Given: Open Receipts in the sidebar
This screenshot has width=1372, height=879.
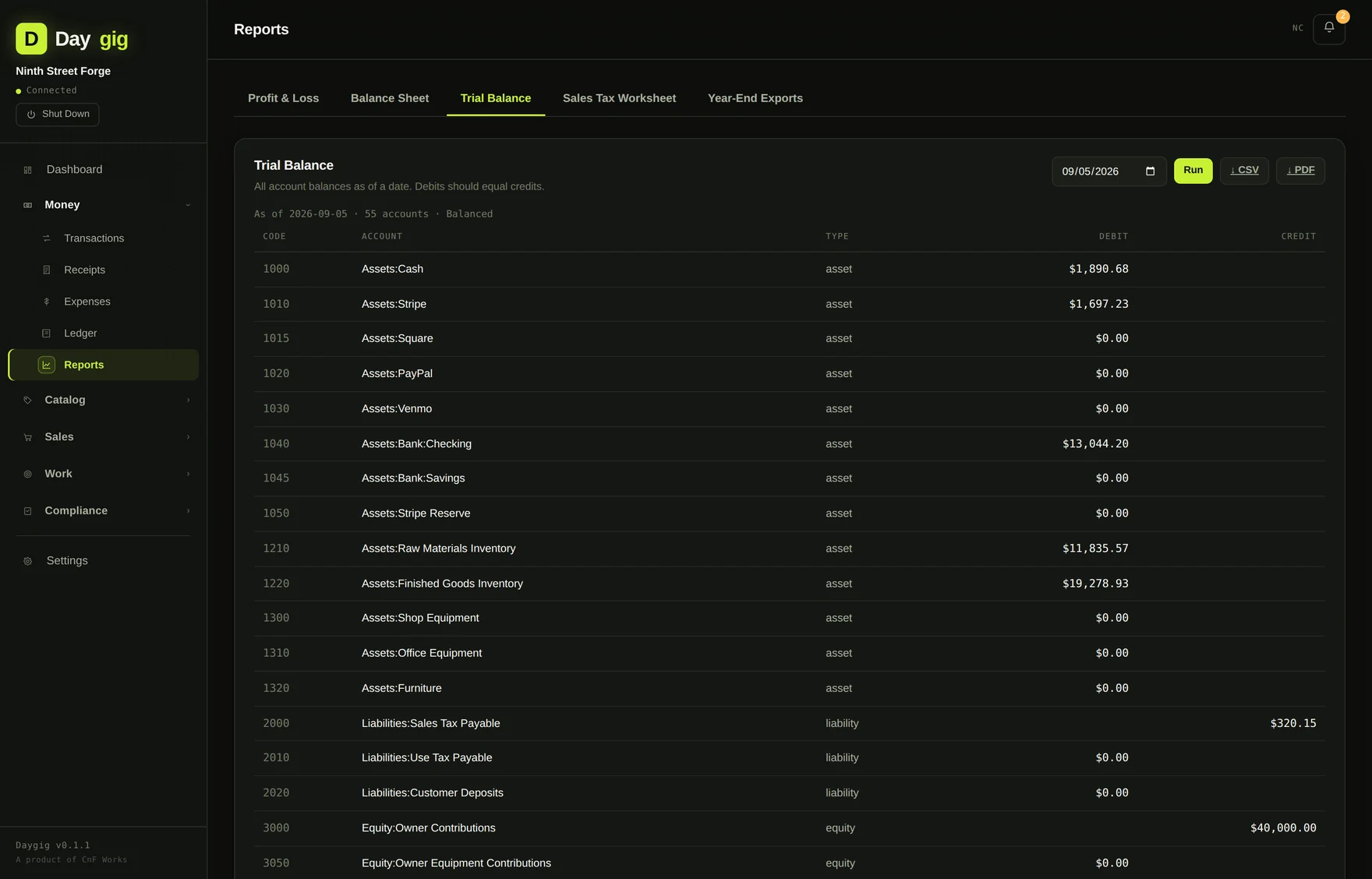Looking at the screenshot, I should click(x=103, y=270).
